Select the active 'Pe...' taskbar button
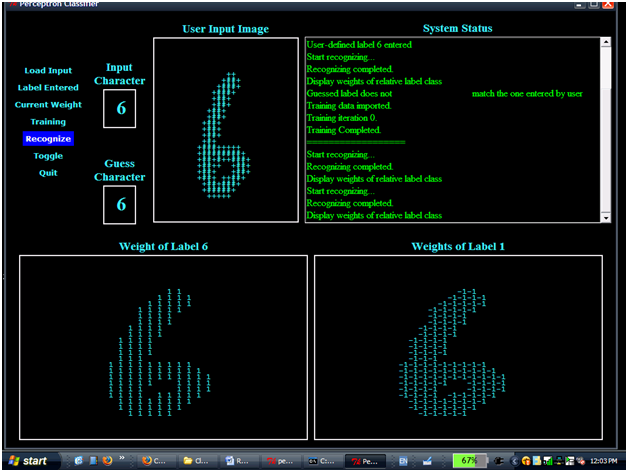This screenshot has height=472, width=628. pyautogui.click(x=365, y=461)
